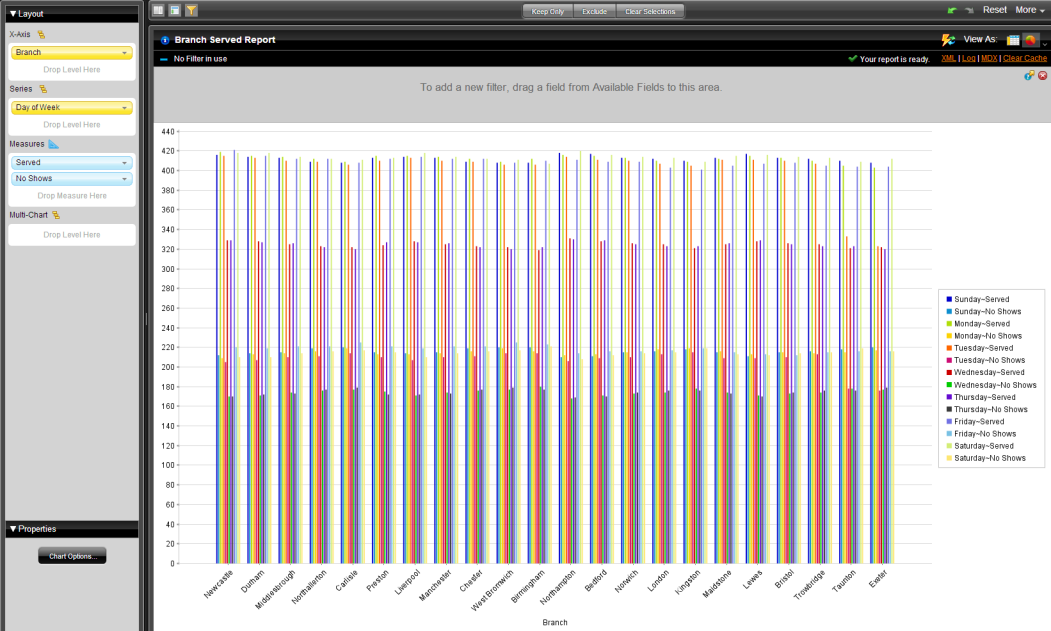Click the levels icon next to X-Axis
The width and height of the screenshot is (1051, 631).
click(x=40, y=32)
